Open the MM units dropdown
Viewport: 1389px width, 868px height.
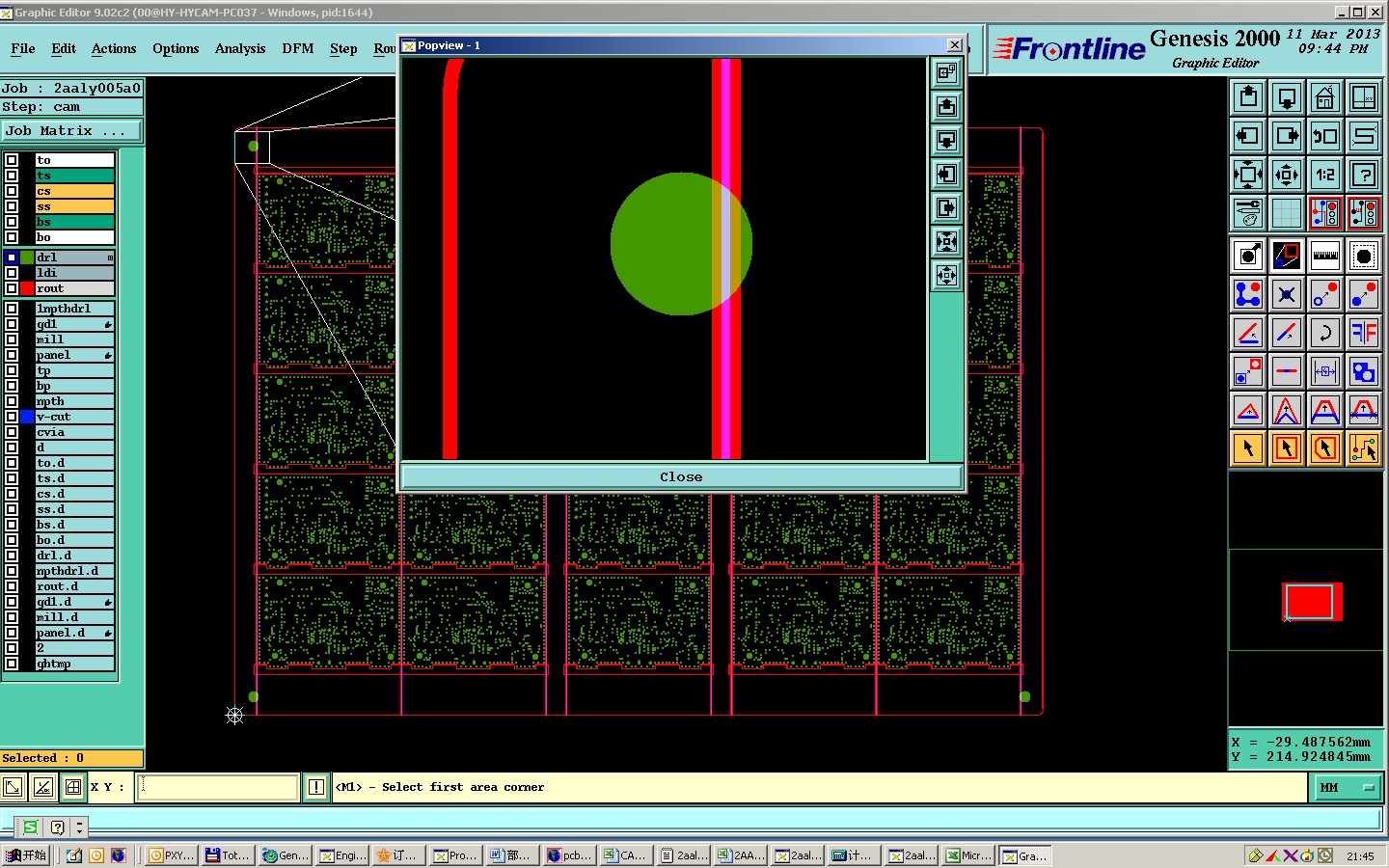(x=1347, y=788)
